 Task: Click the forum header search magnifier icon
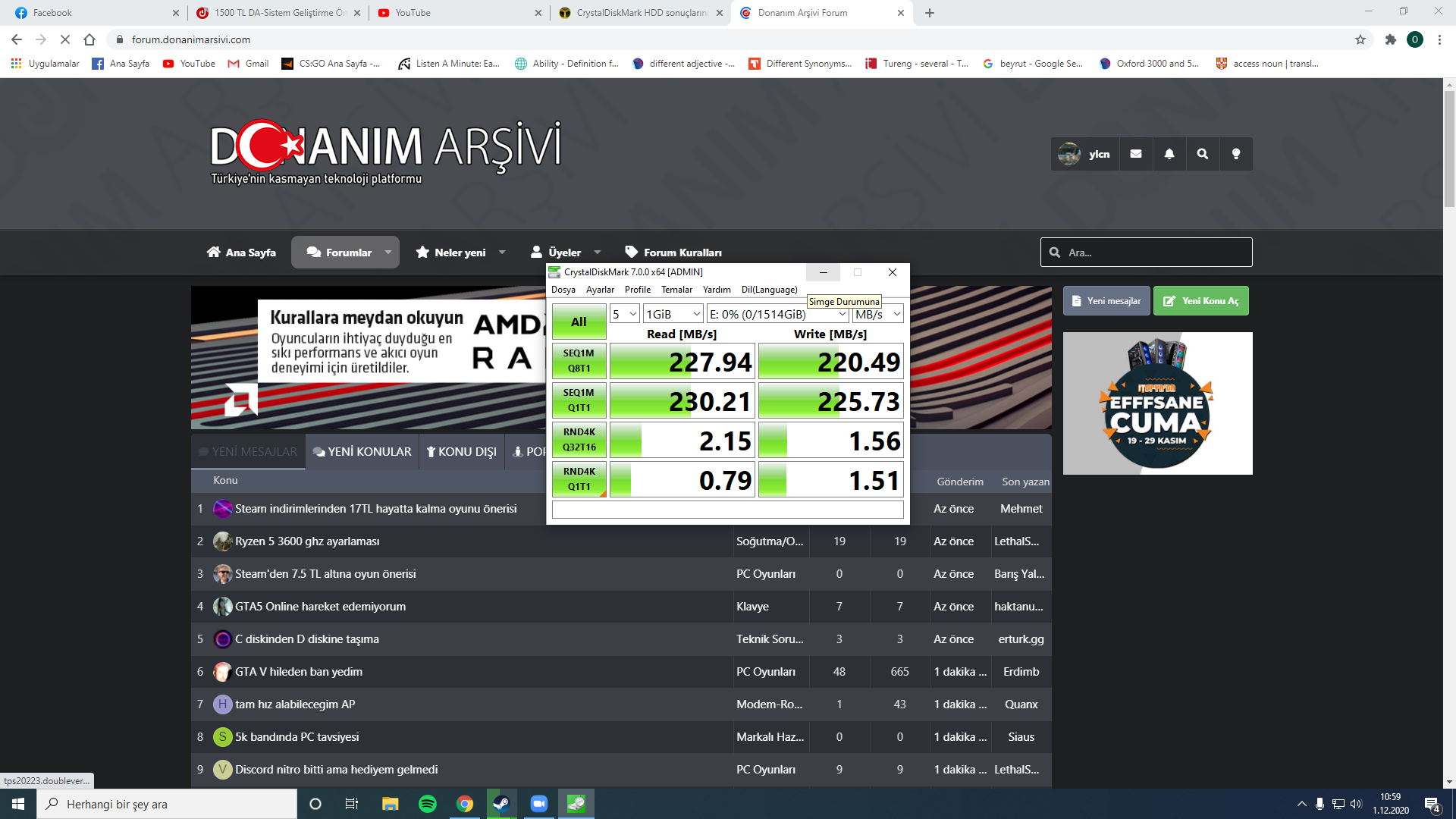[x=1202, y=154]
